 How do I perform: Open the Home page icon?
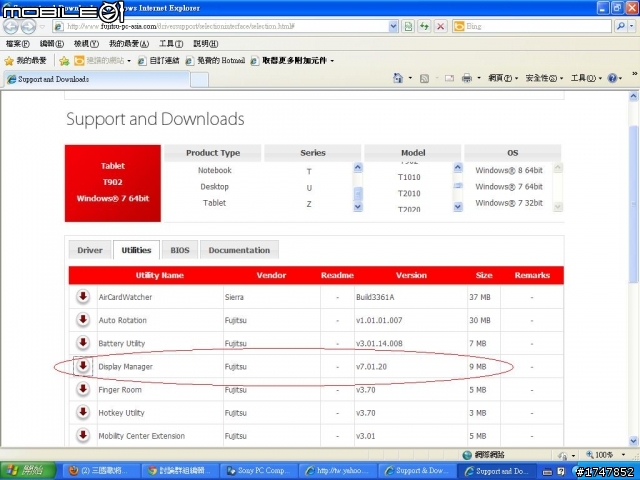pyautogui.click(x=398, y=78)
